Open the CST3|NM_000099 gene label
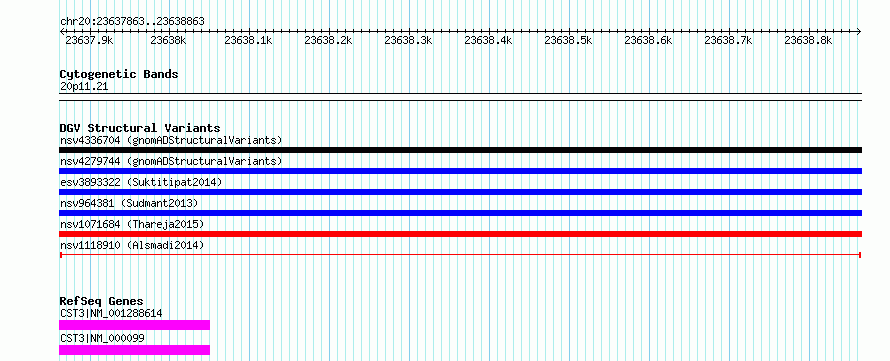890x361 pixels. pos(102,338)
